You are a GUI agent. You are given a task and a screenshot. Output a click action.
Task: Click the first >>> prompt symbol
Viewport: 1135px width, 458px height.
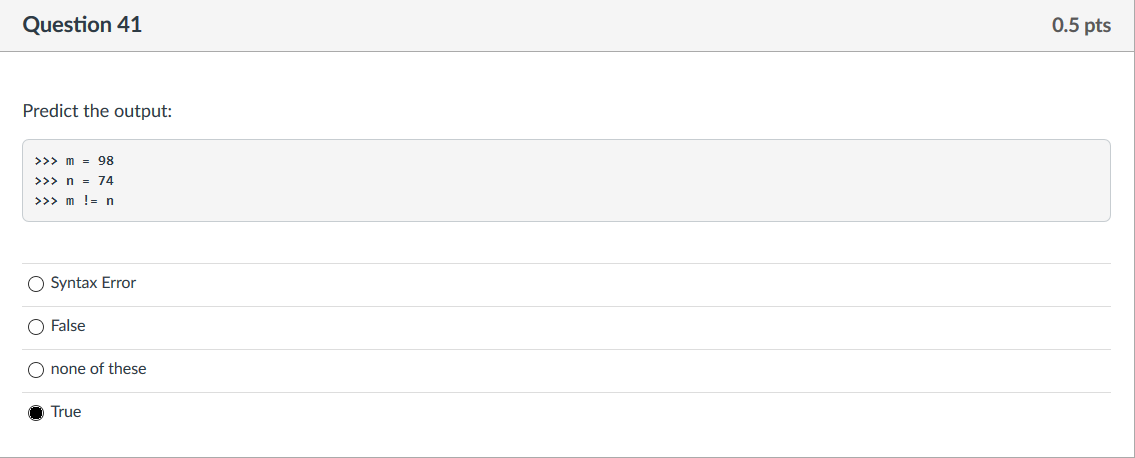(46, 161)
